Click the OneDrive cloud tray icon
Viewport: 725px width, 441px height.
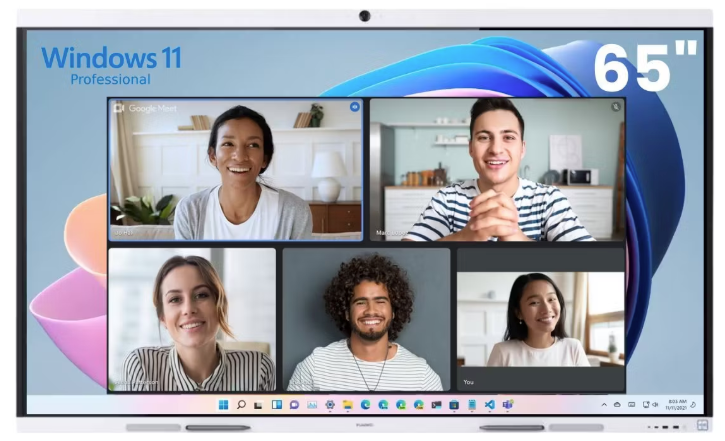(x=617, y=405)
